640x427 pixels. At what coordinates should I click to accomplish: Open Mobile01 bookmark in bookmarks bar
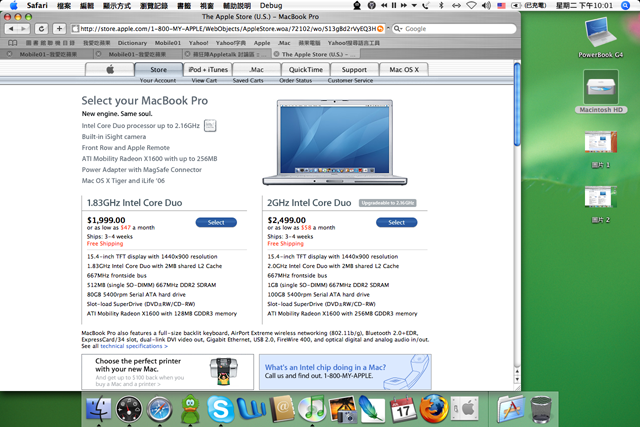coord(167,43)
